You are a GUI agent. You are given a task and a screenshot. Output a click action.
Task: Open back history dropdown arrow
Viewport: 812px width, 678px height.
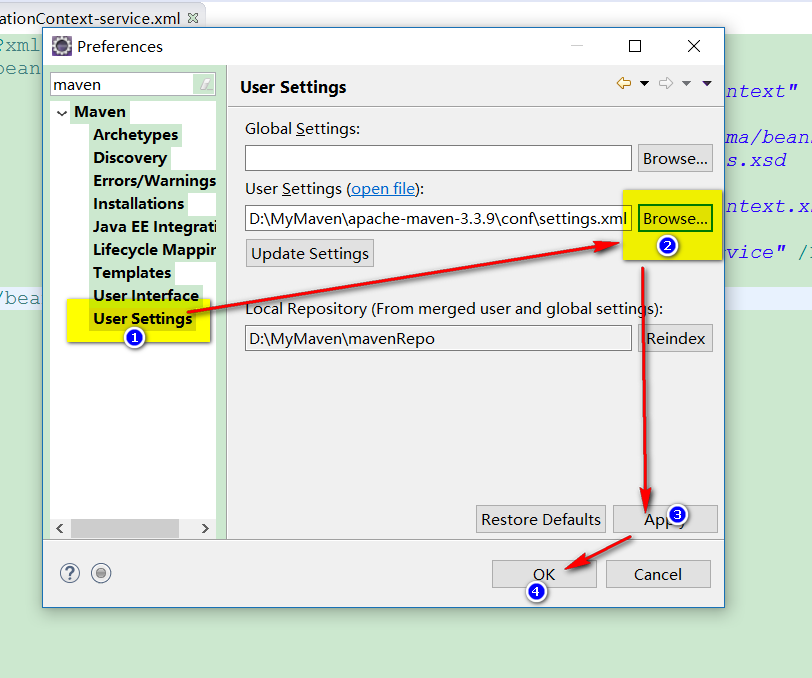click(644, 83)
